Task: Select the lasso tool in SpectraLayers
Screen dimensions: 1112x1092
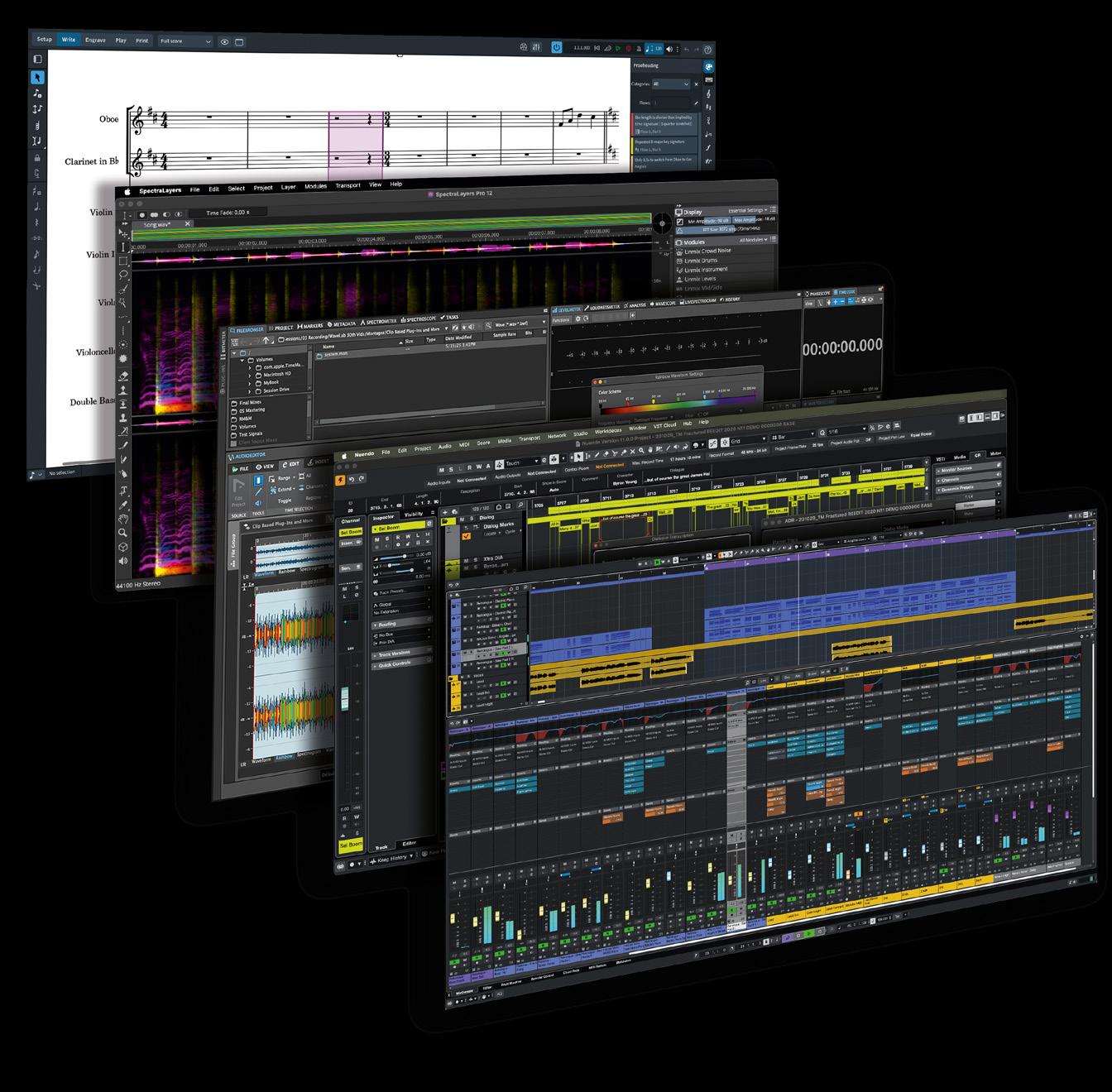Action: 124,274
